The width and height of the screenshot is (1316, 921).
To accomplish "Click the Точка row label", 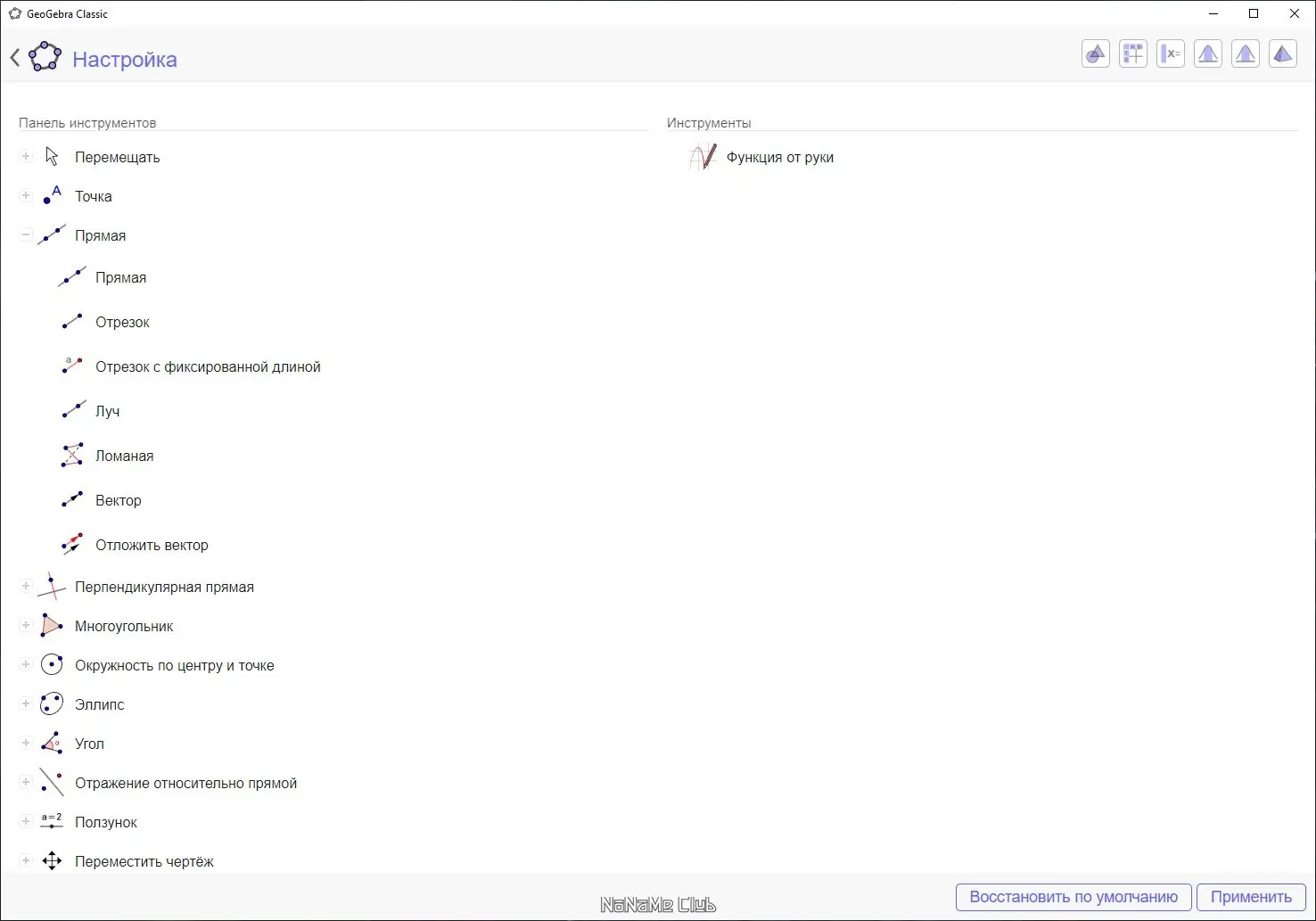I will coord(93,197).
